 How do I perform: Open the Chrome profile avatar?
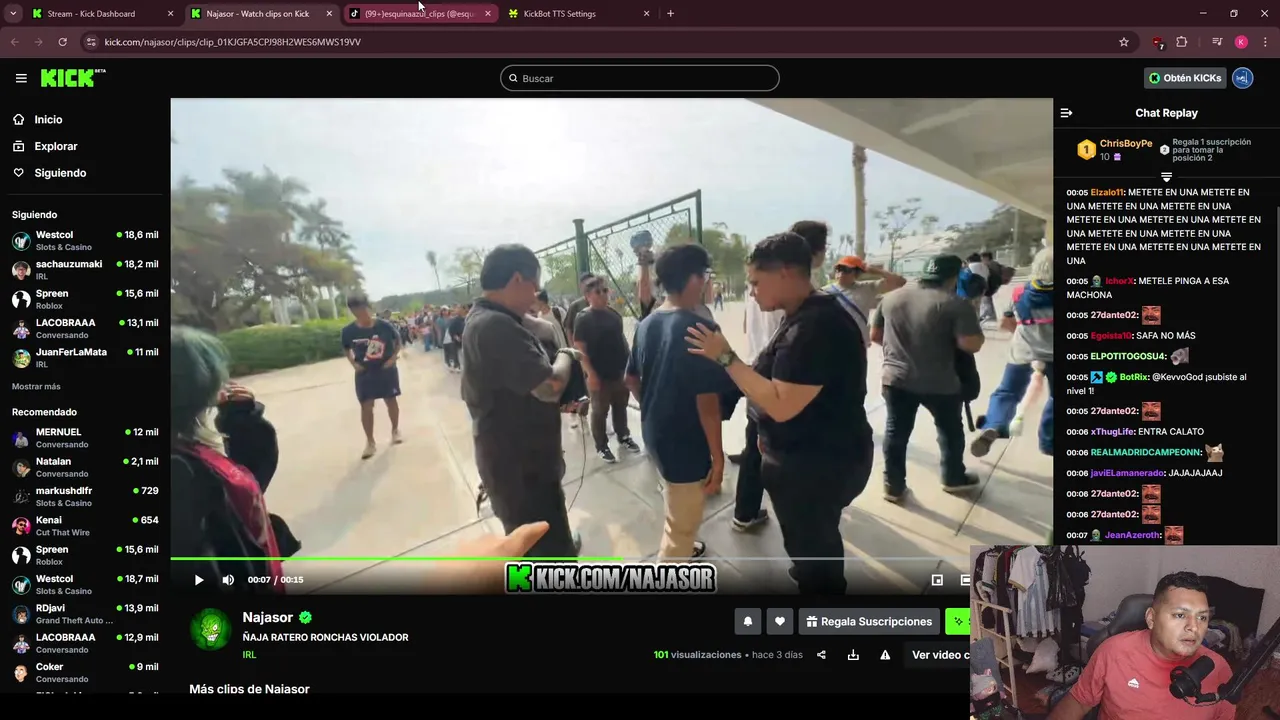1241,42
